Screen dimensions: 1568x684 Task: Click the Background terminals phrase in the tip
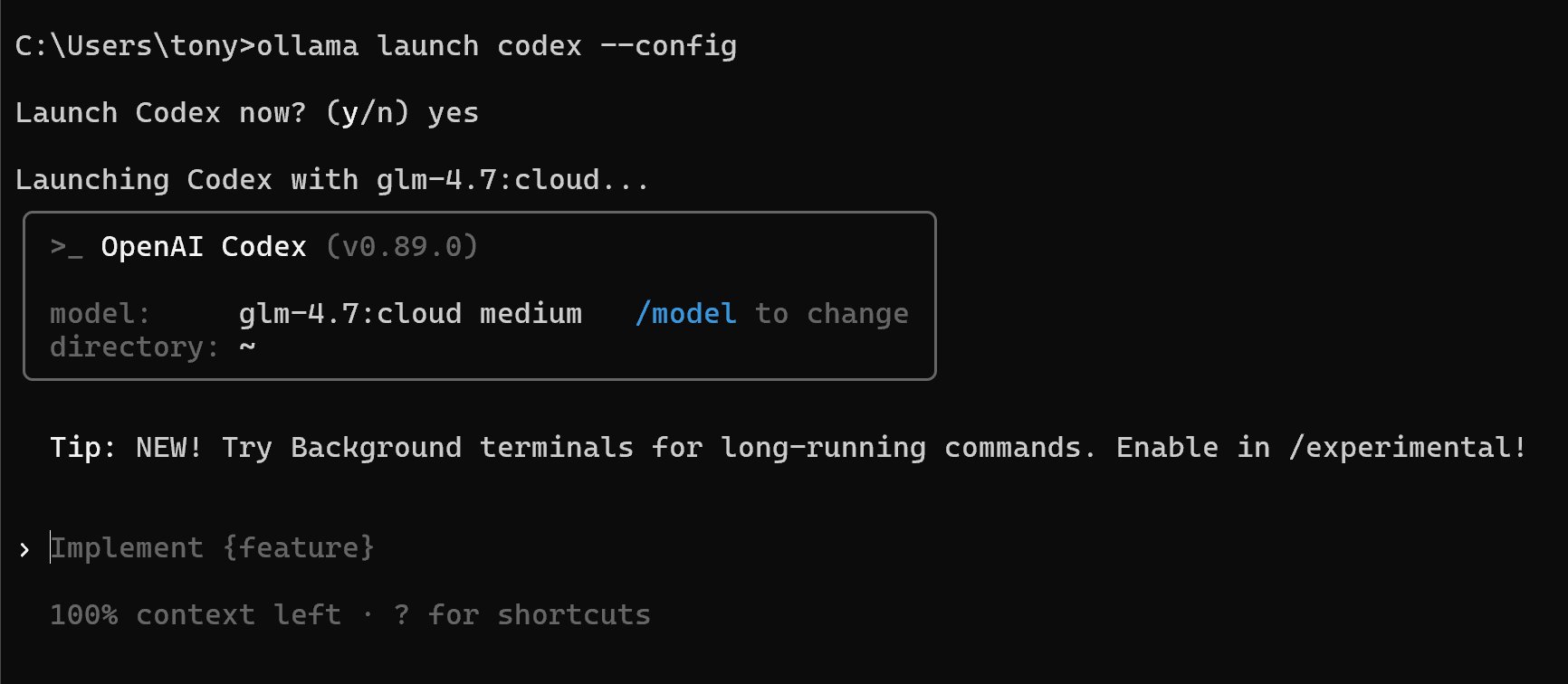462,448
